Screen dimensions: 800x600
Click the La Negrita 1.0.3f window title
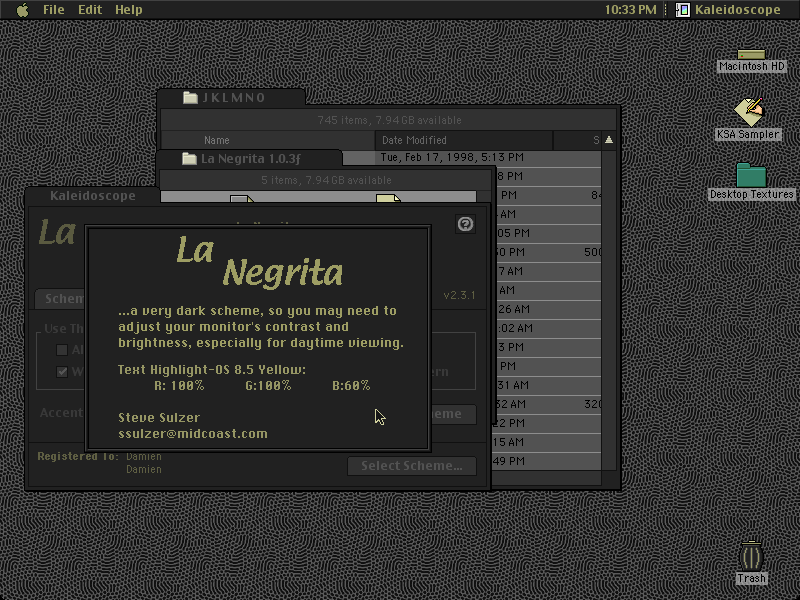click(251, 159)
